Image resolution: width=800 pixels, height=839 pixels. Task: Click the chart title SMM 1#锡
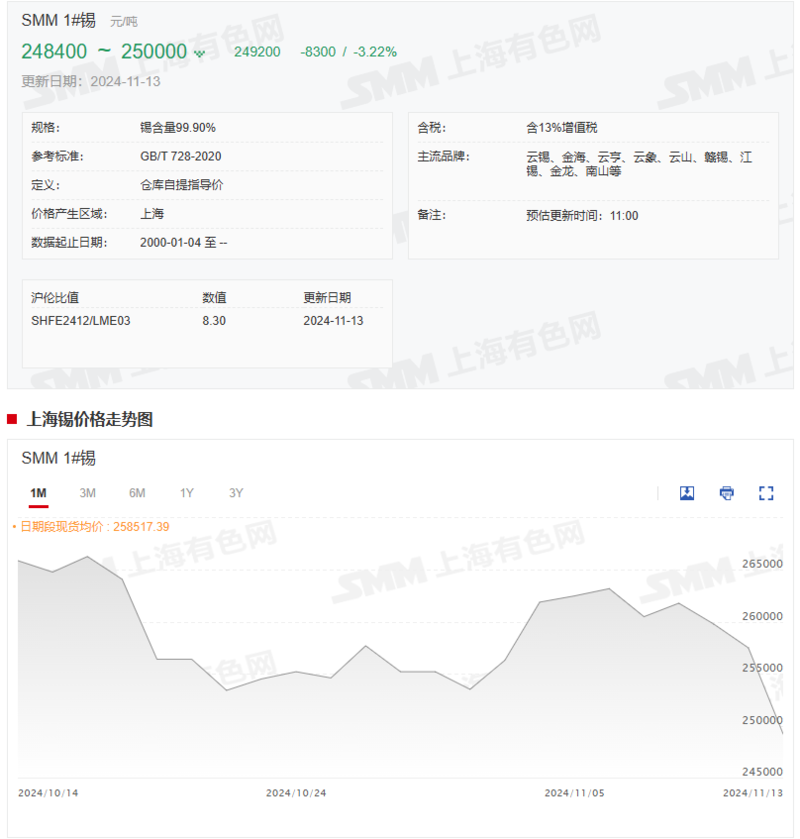tap(58, 458)
